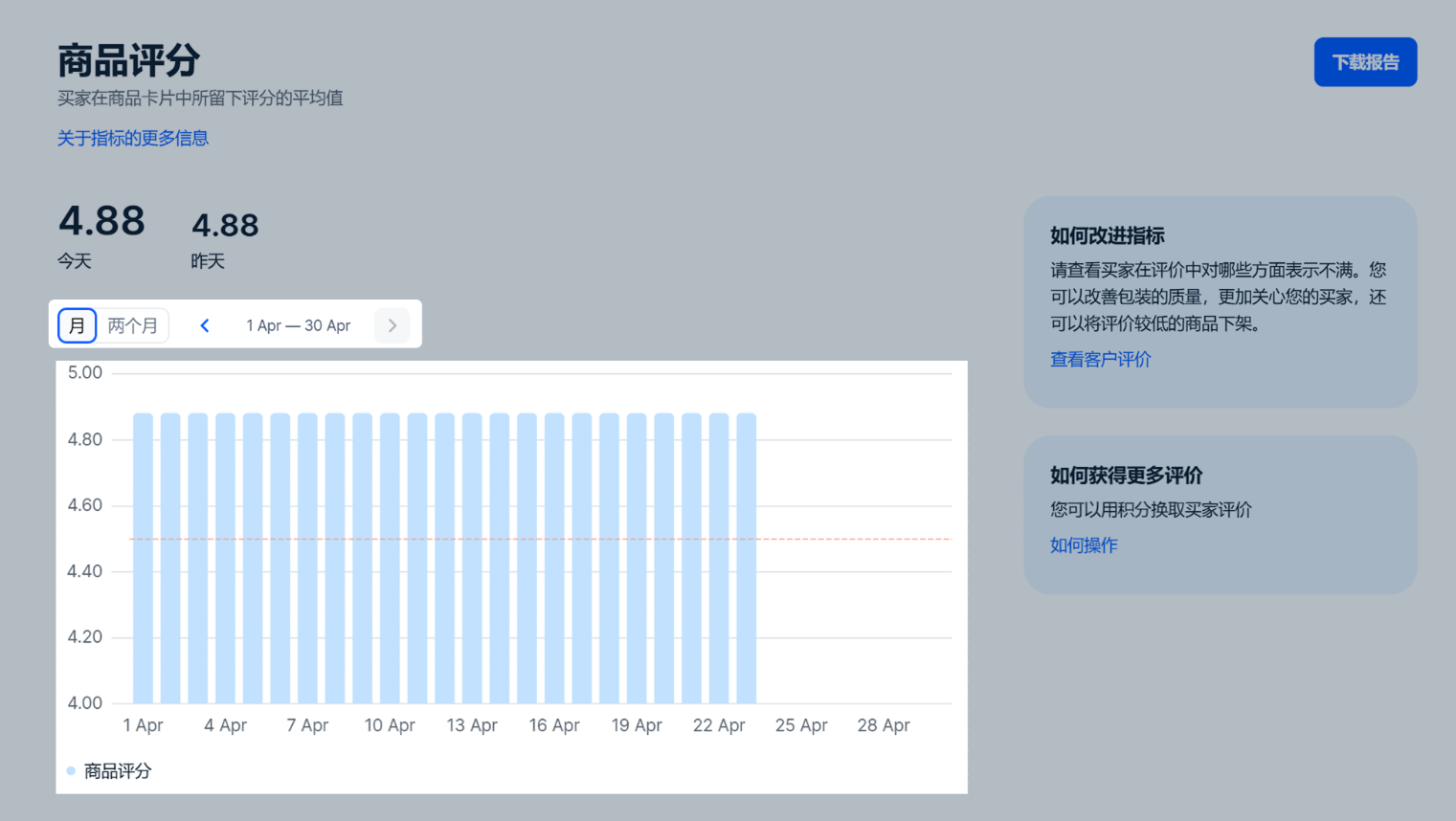The width and height of the screenshot is (1456, 821).
Task: Click the bar for 1 Apr
Action: (x=143, y=559)
